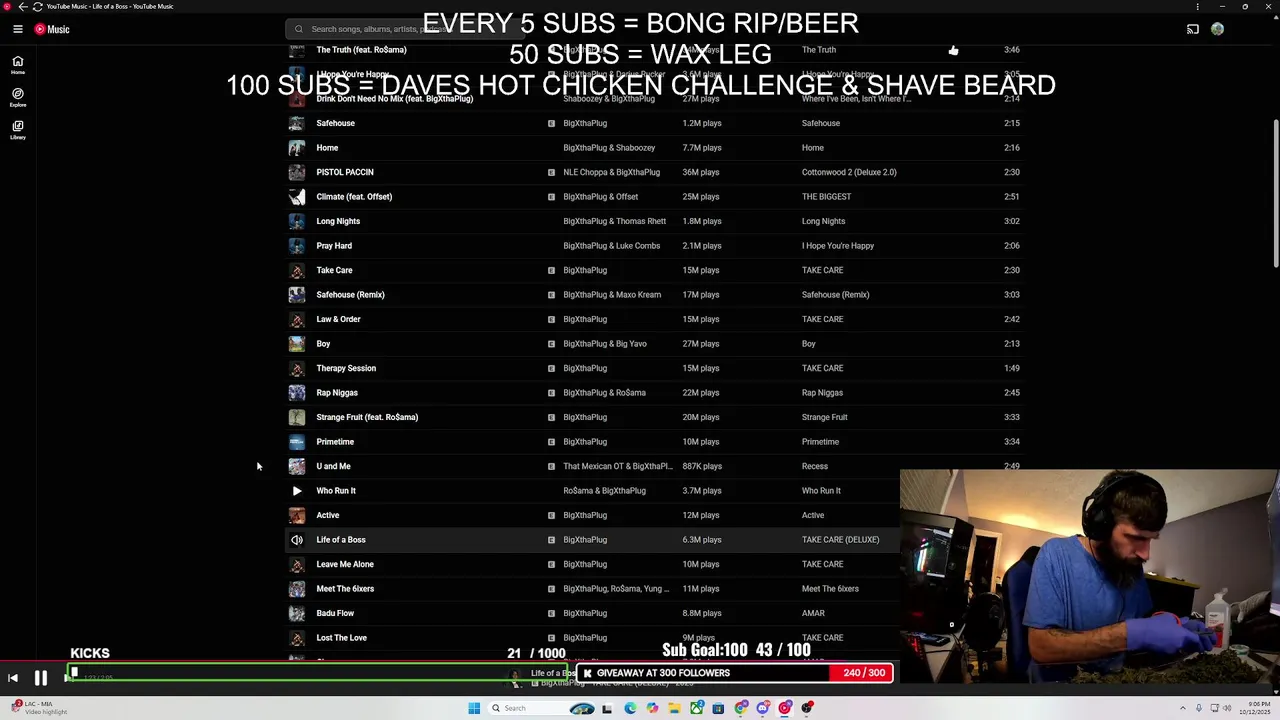This screenshot has width=1280, height=720.
Task: Open I Hope You're Happy album on Pray Hard row
Action: [838, 246]
